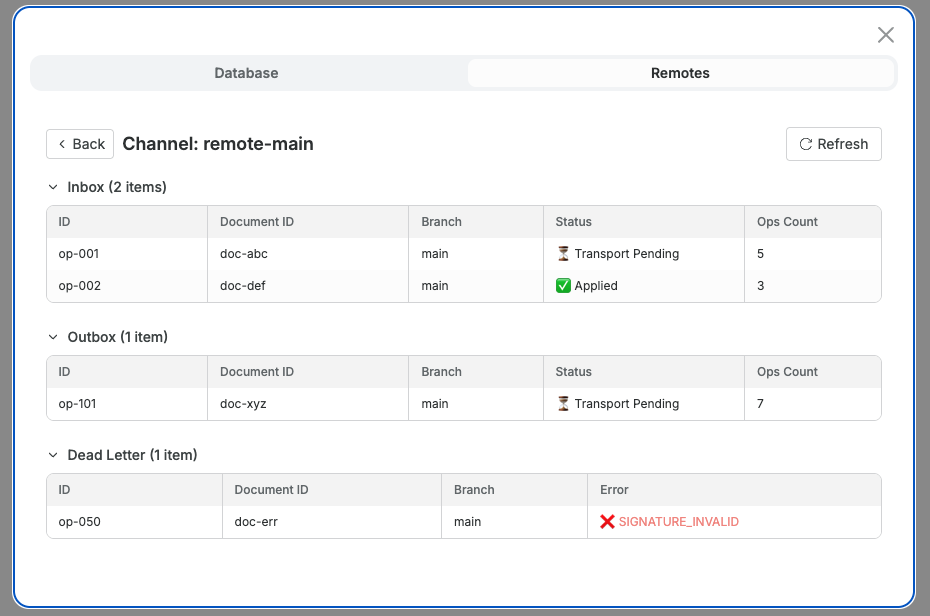
Task: Click the refresh arrow icon in the Refresh button
Action: pos(806,144)
